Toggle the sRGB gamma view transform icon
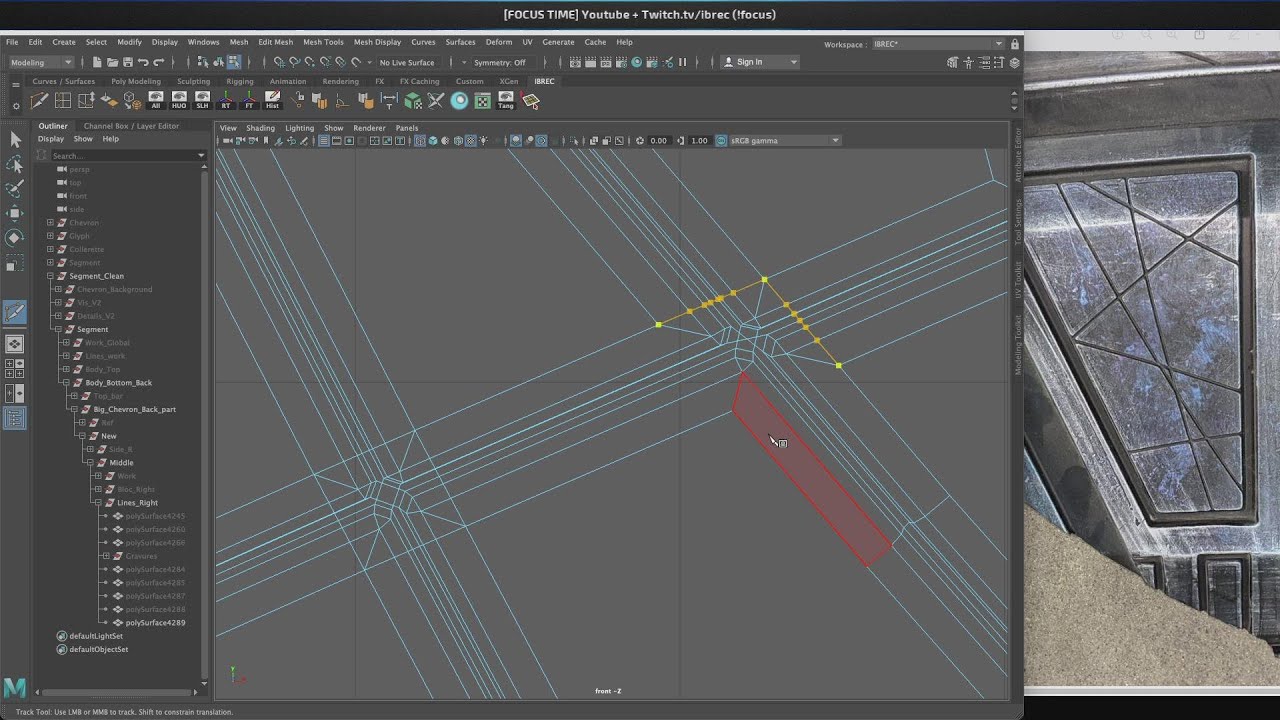The width and height of the screenshot is (1280, 720). tap(721, 141)
